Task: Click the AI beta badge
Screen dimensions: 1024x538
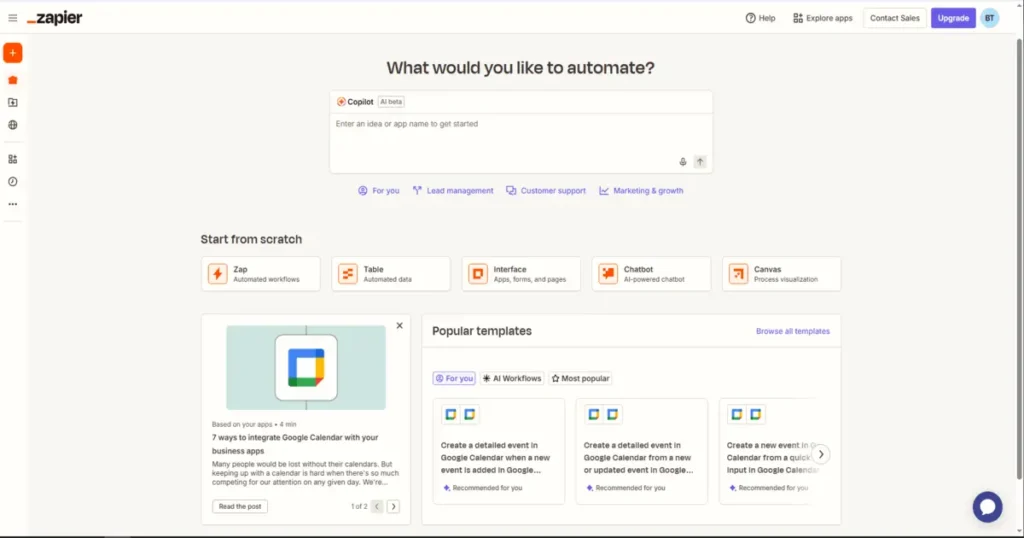Action: tap(391, 102)
